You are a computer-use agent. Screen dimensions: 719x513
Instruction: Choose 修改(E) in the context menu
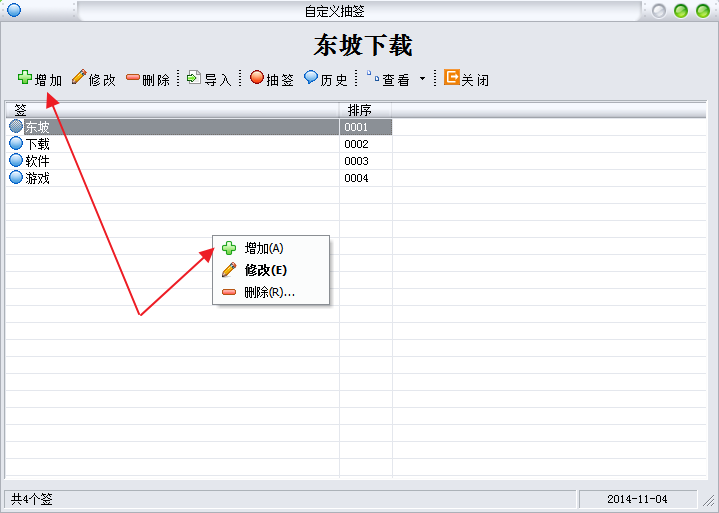[x=271, y=270]
